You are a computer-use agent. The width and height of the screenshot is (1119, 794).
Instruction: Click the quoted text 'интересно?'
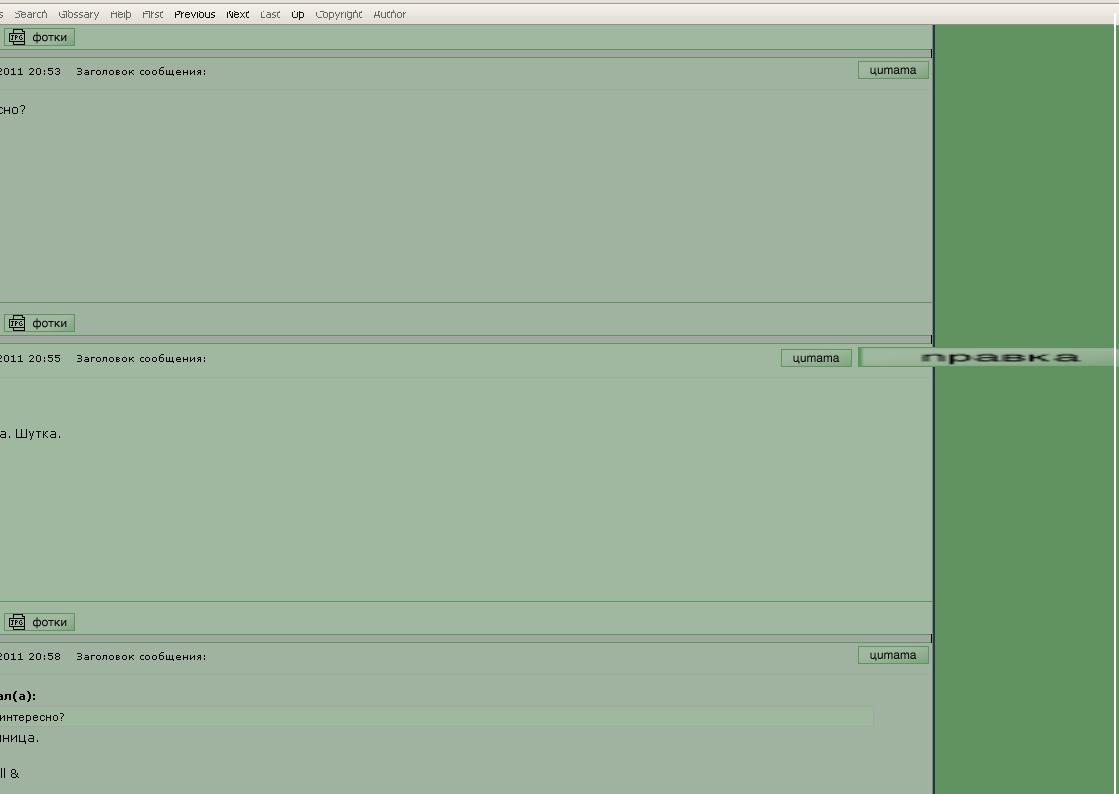(32, 717)
